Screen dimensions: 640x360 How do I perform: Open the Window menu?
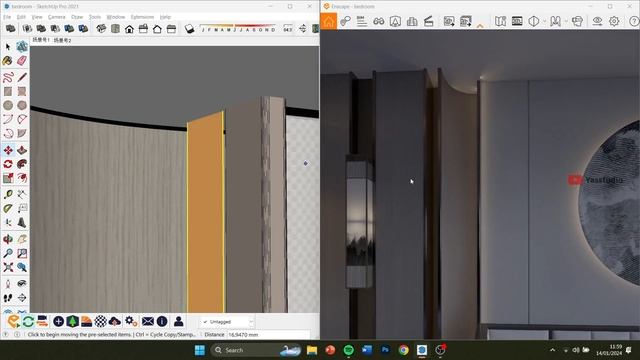[x=116, y=17]
